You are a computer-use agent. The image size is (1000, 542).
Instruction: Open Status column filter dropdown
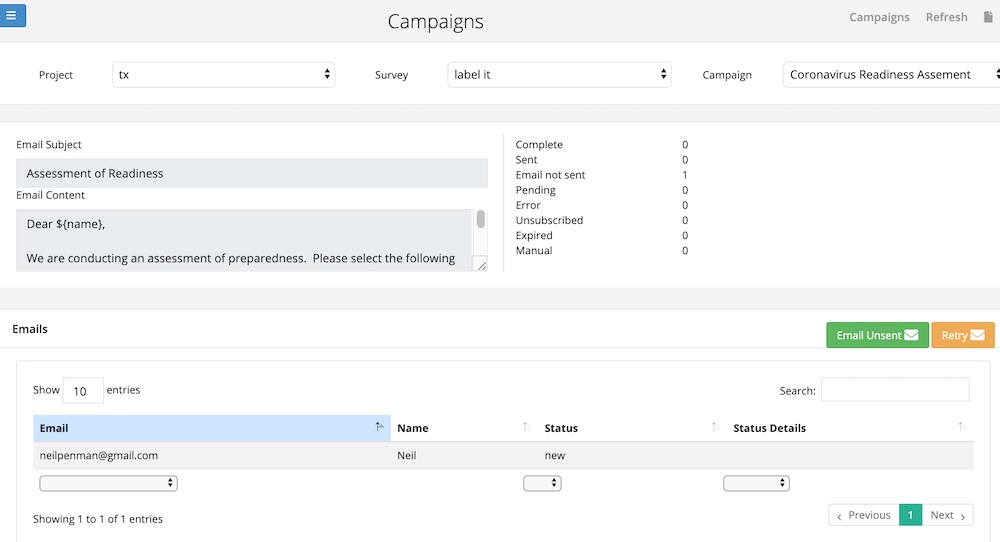pos(542,483)
